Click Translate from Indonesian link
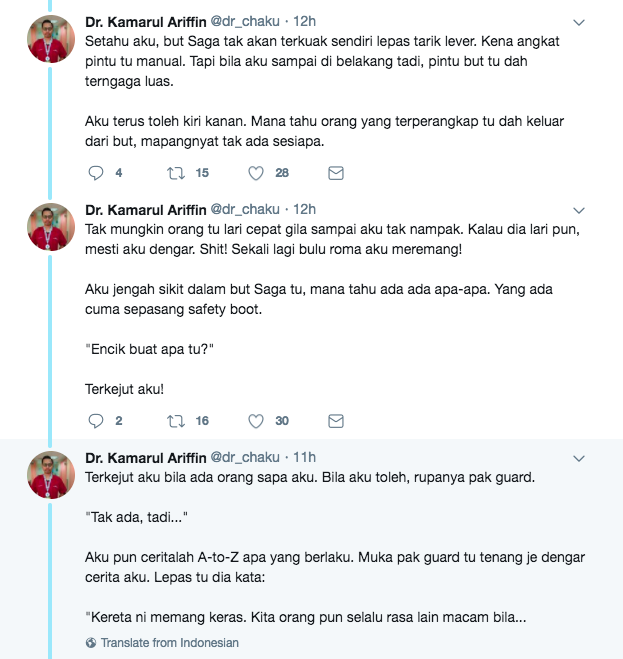This screenshot has width=623, height=659. [169, 643]
